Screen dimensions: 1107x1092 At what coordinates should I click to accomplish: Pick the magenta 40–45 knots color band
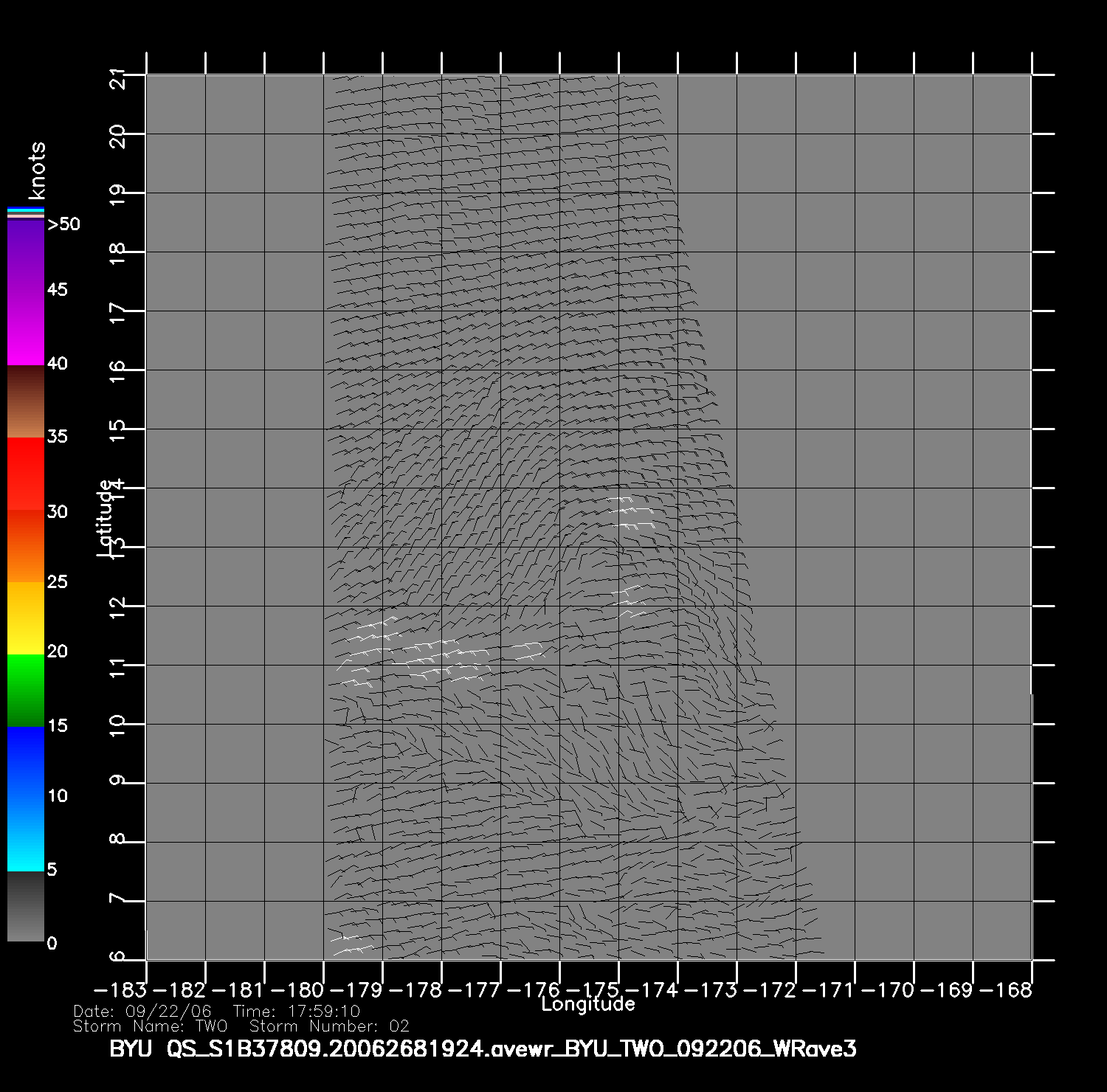[x=26, y=328]
